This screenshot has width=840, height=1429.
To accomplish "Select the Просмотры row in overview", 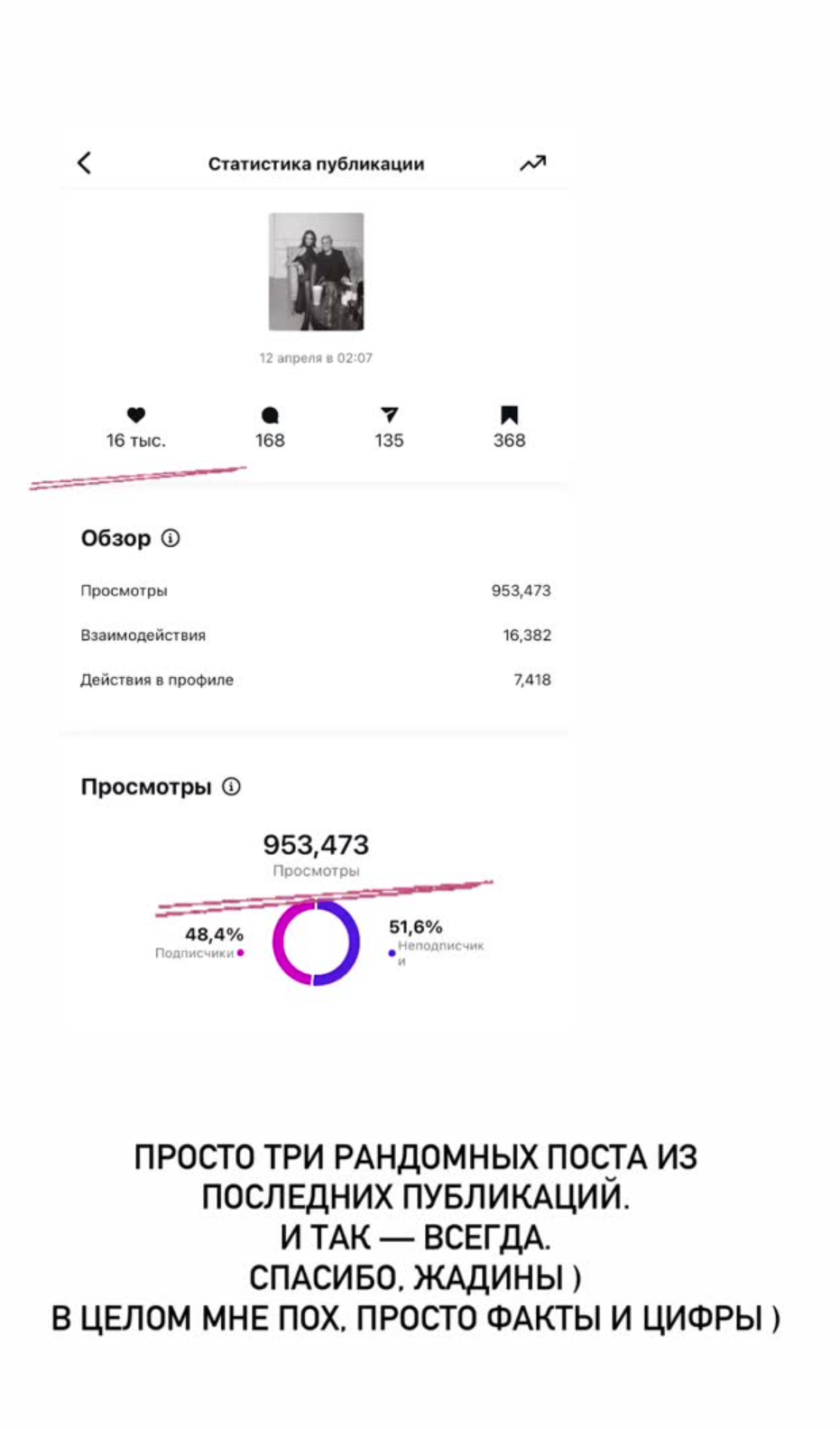I will click(316, 590).
